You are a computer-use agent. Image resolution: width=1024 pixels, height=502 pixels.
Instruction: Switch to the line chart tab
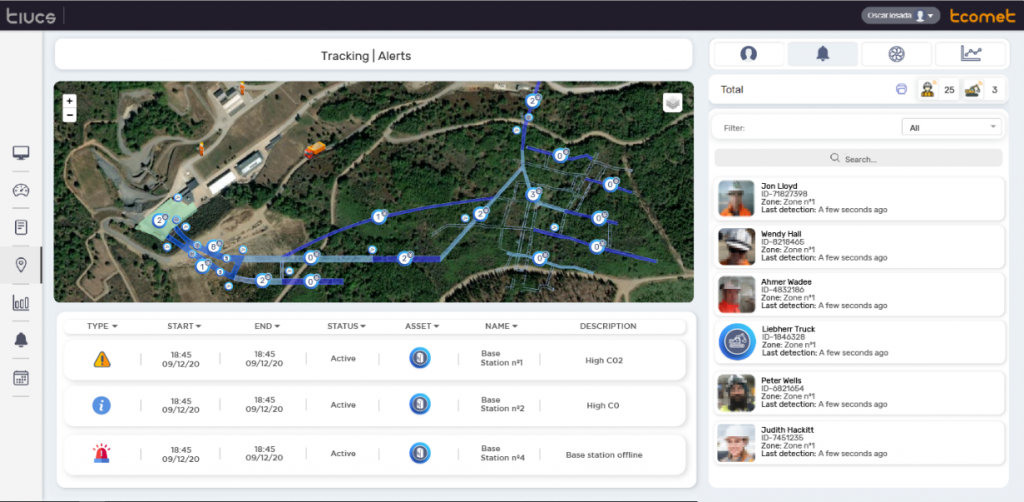click(x=970, y=54)
